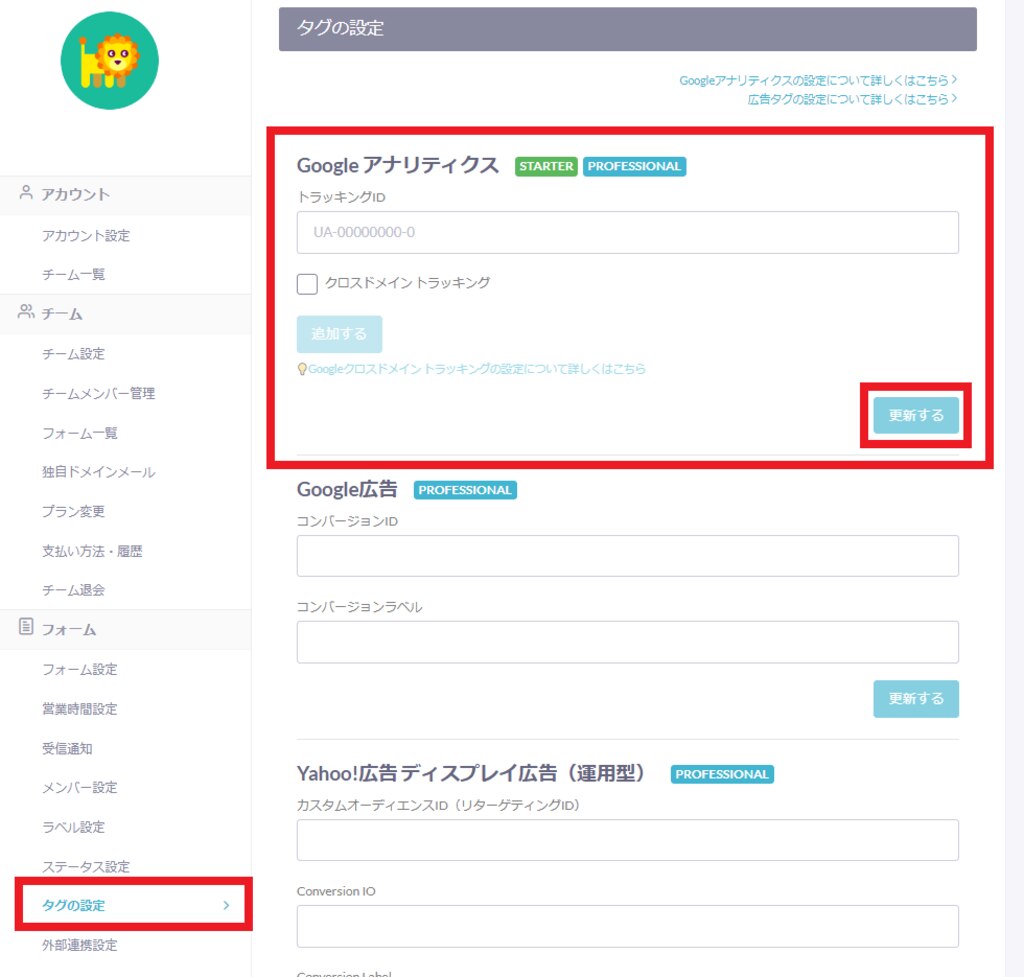Open Googleアナリティクスの設定について詳しくはこちら link
This screenshot has height=977, width=1024.
tap(818, 80)
